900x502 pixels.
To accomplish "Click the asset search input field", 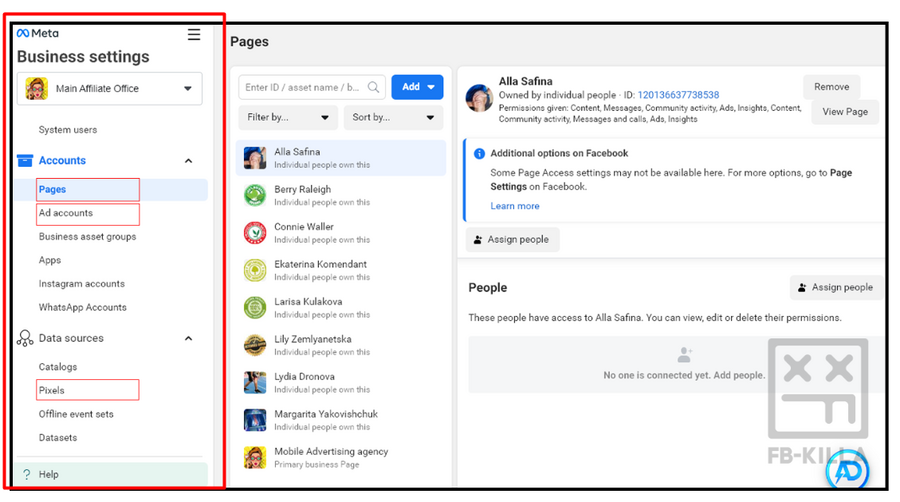I will coord(304,88).
